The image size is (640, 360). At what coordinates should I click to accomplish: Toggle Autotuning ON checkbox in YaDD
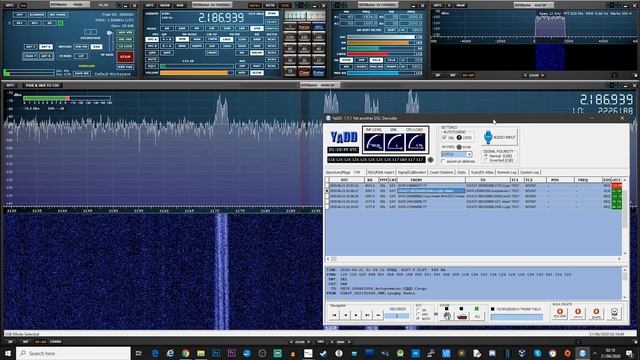[445, 138]
